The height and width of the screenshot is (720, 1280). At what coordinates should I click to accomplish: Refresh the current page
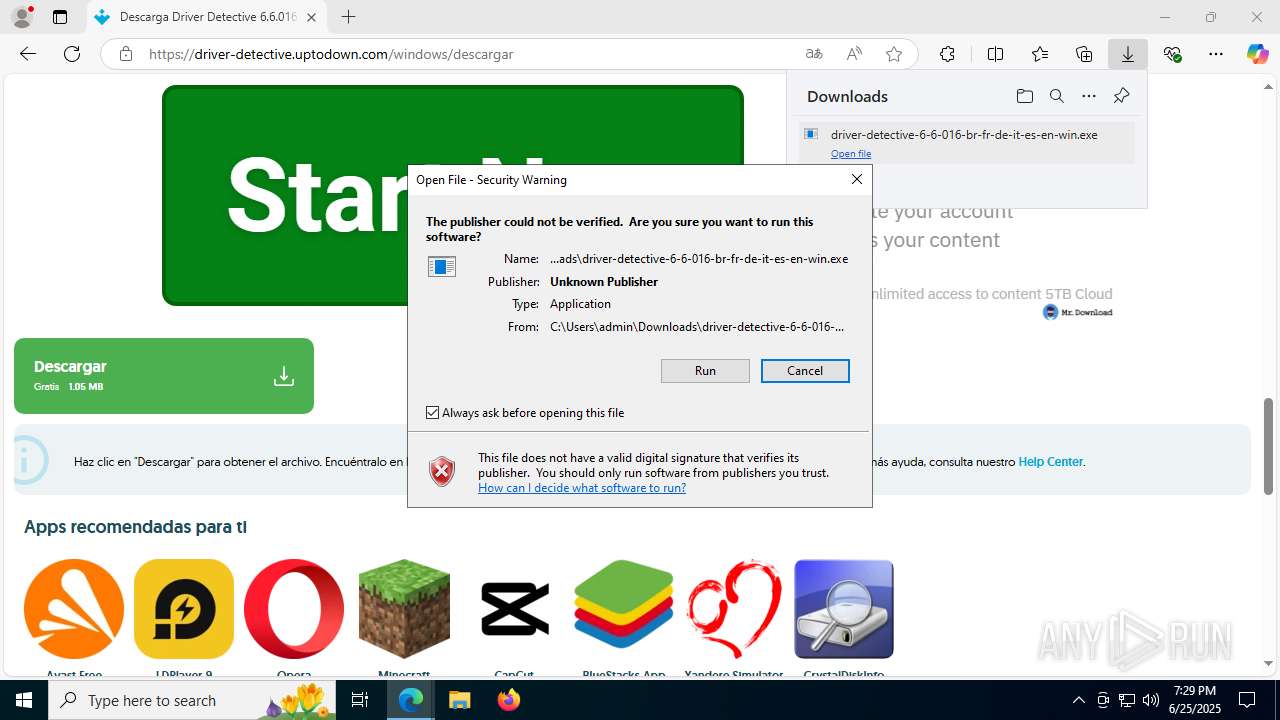point(72,54)
